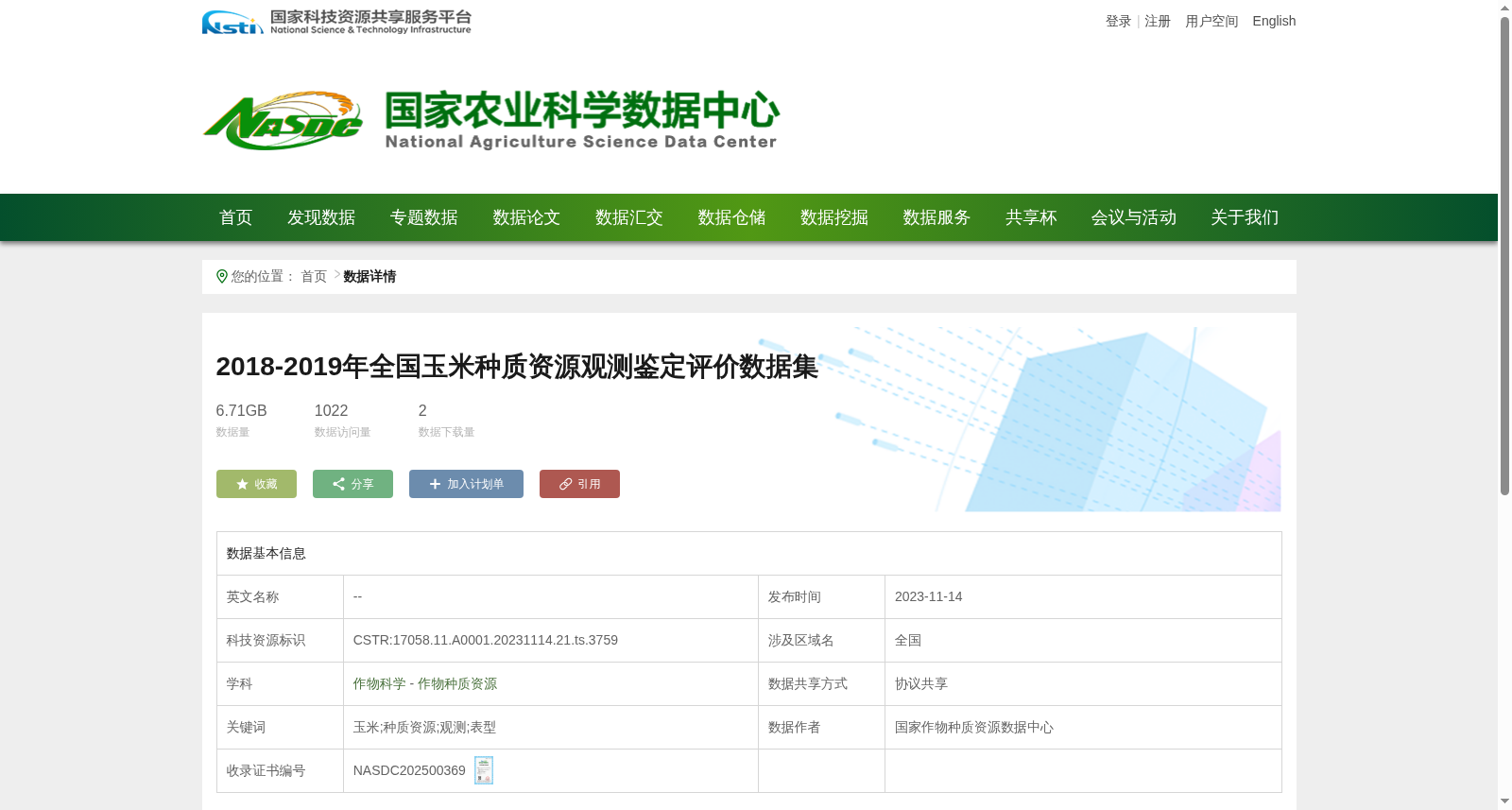Click the 分享 share button
This screenshot has height=810, width=1512.
pyautogui.click(x=352, y=484)
